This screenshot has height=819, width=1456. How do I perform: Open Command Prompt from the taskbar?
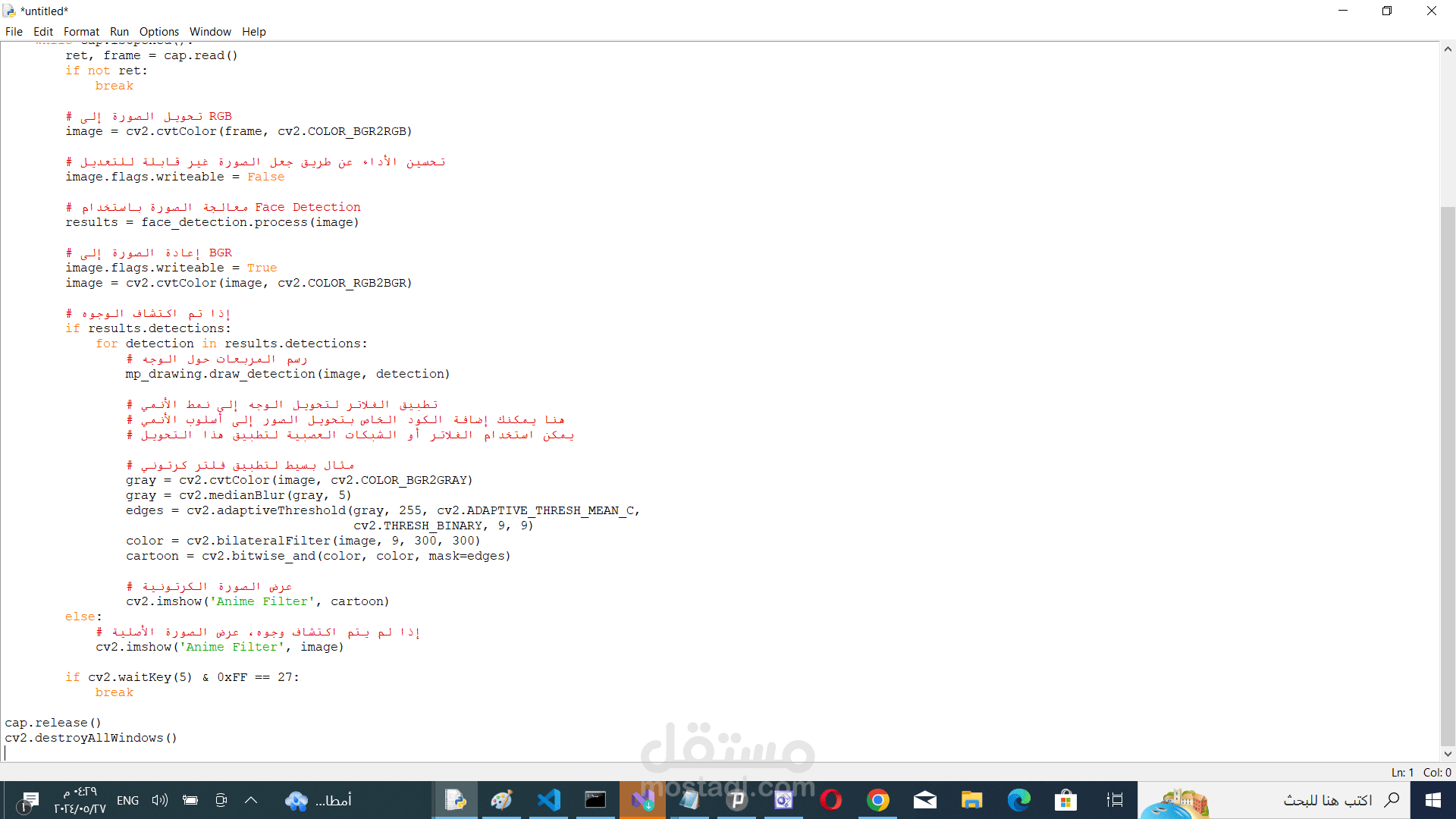[x=595, y=800]
